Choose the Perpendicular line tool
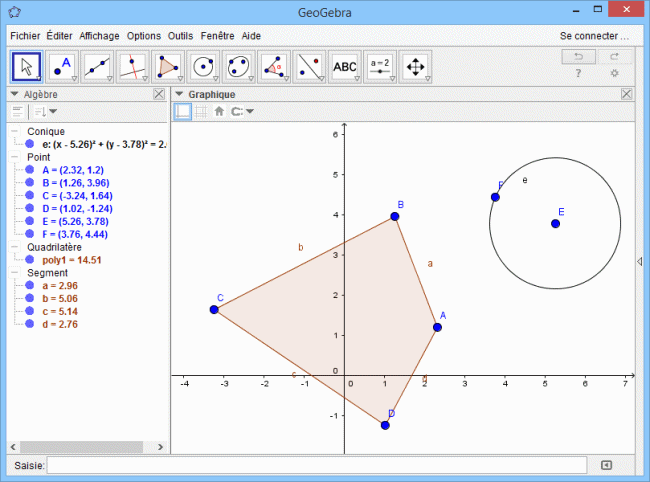The height and width of the screenshot is (482, 650). (132, 66)
